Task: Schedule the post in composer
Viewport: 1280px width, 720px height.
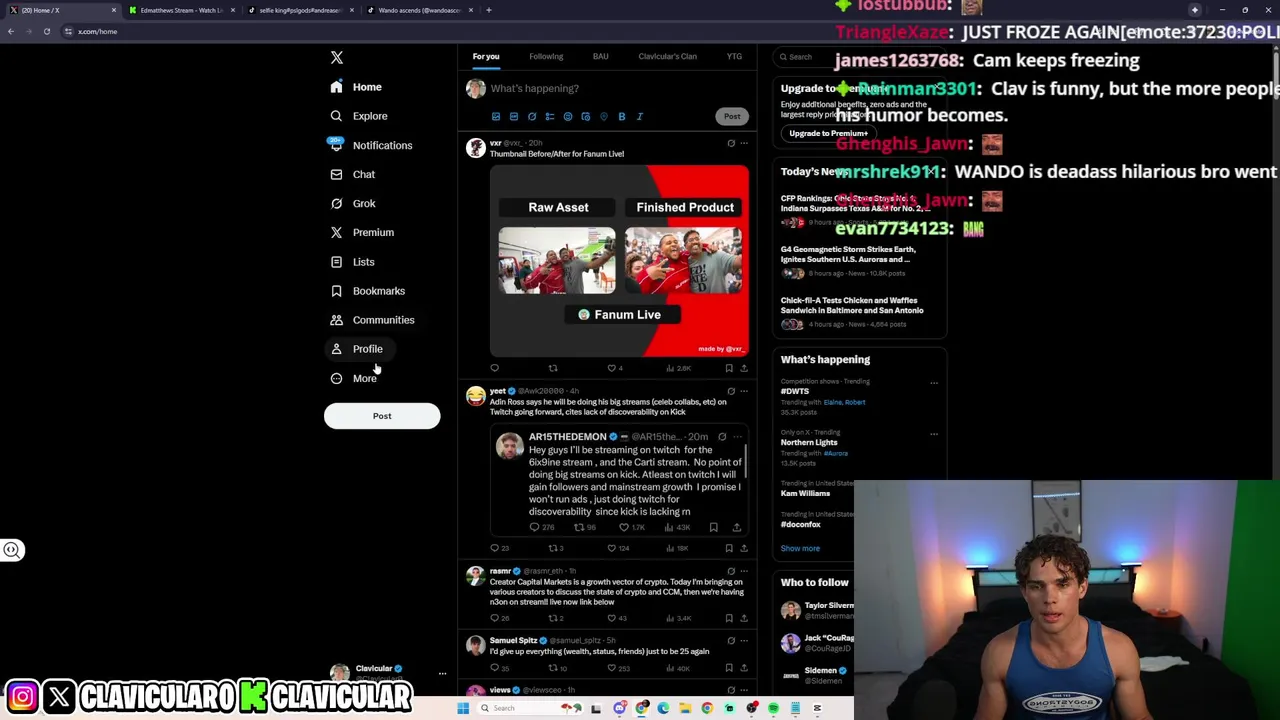Action: tap(586, 117)
